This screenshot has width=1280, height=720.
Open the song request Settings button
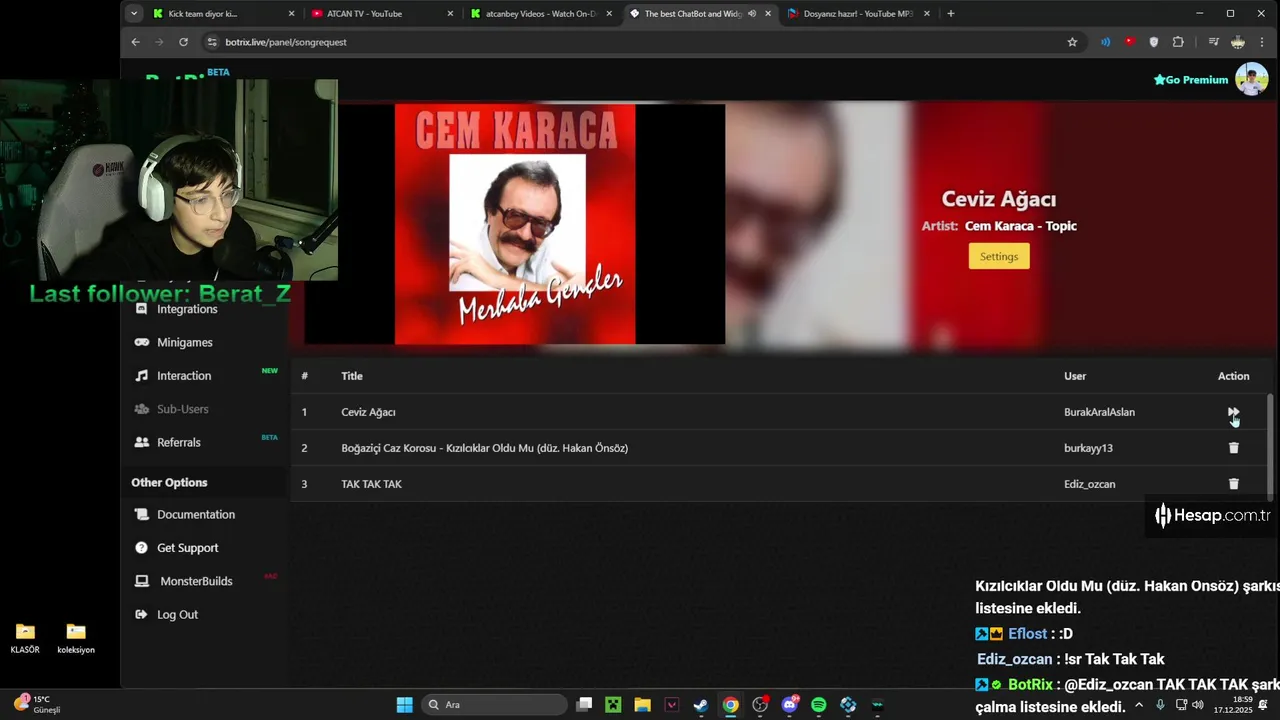tap(999, 257)
